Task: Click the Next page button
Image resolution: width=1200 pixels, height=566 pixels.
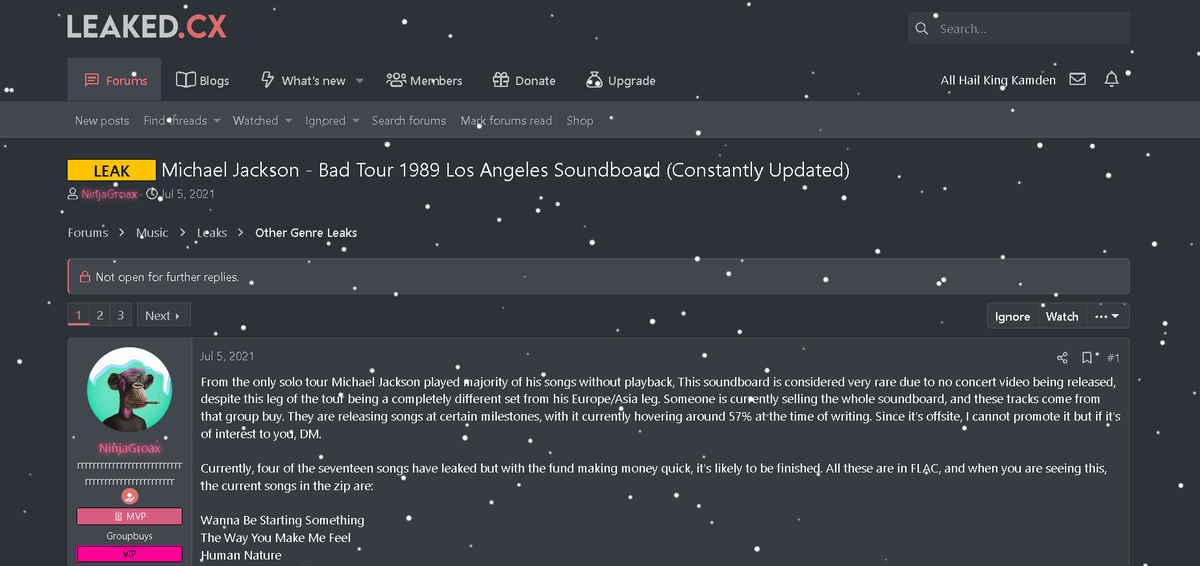Action: [x=163, y=315]
